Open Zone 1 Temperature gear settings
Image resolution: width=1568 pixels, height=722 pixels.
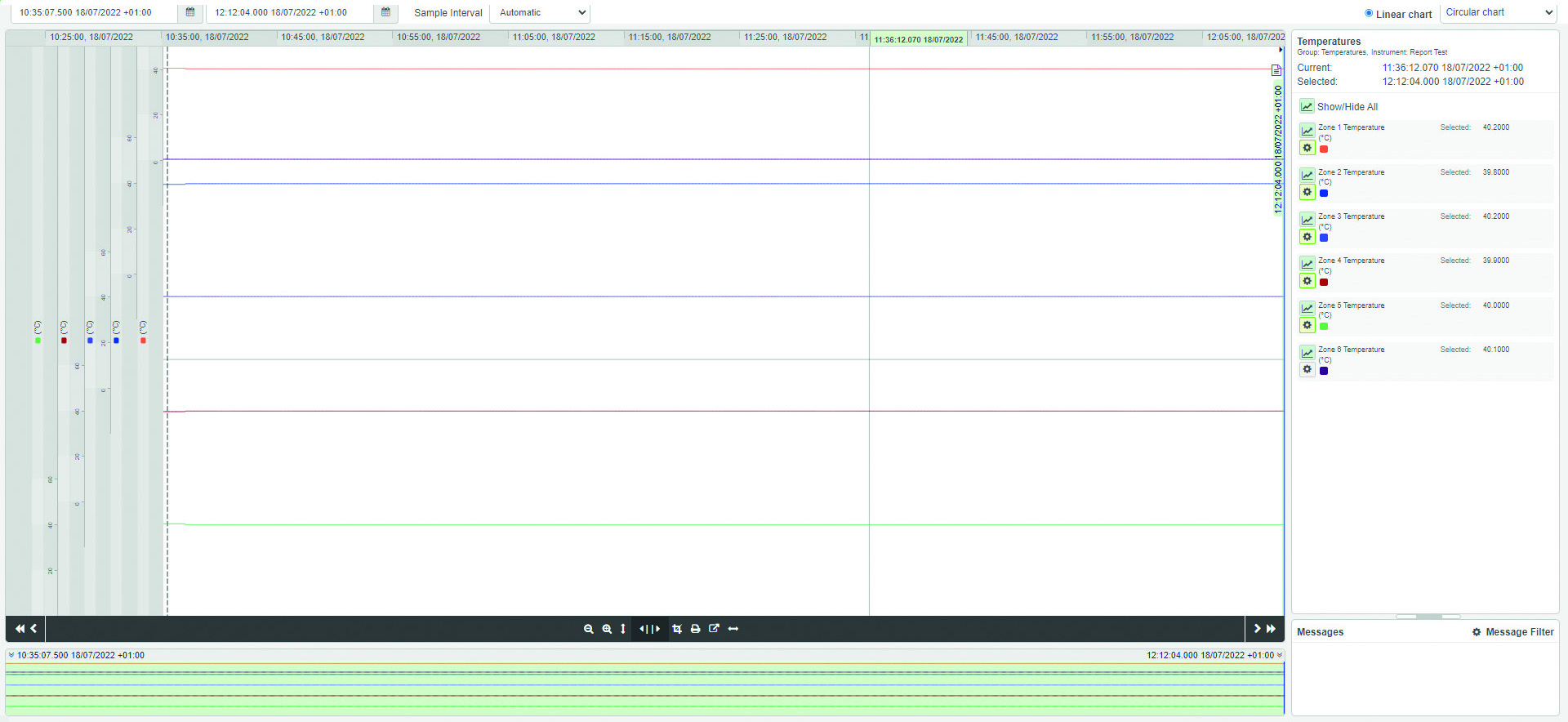pos(1307,148)
